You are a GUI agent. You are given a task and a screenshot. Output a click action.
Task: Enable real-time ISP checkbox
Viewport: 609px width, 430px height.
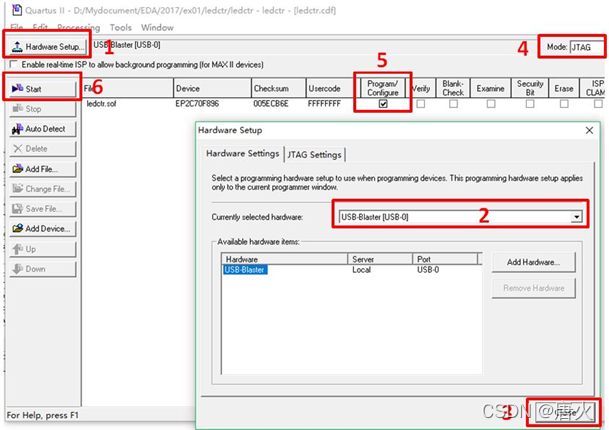point(14,64)
